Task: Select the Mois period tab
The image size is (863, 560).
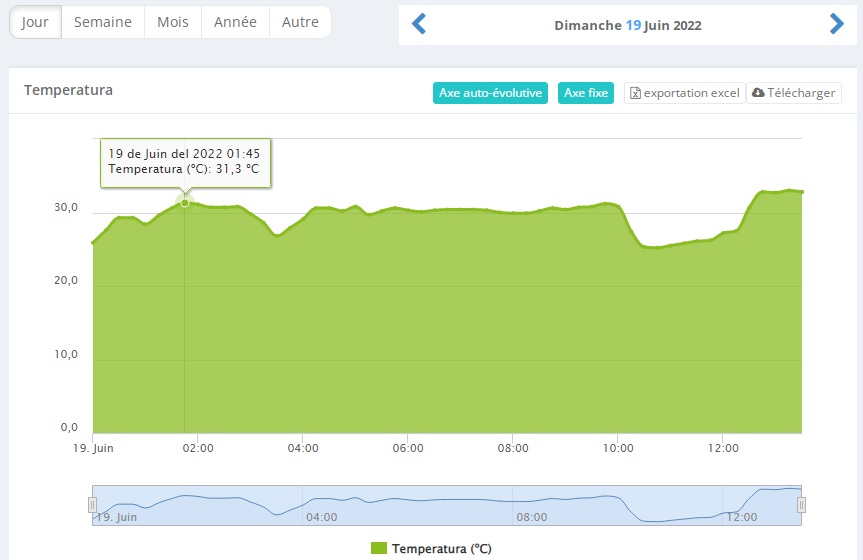Action: [x=173, y=22]
